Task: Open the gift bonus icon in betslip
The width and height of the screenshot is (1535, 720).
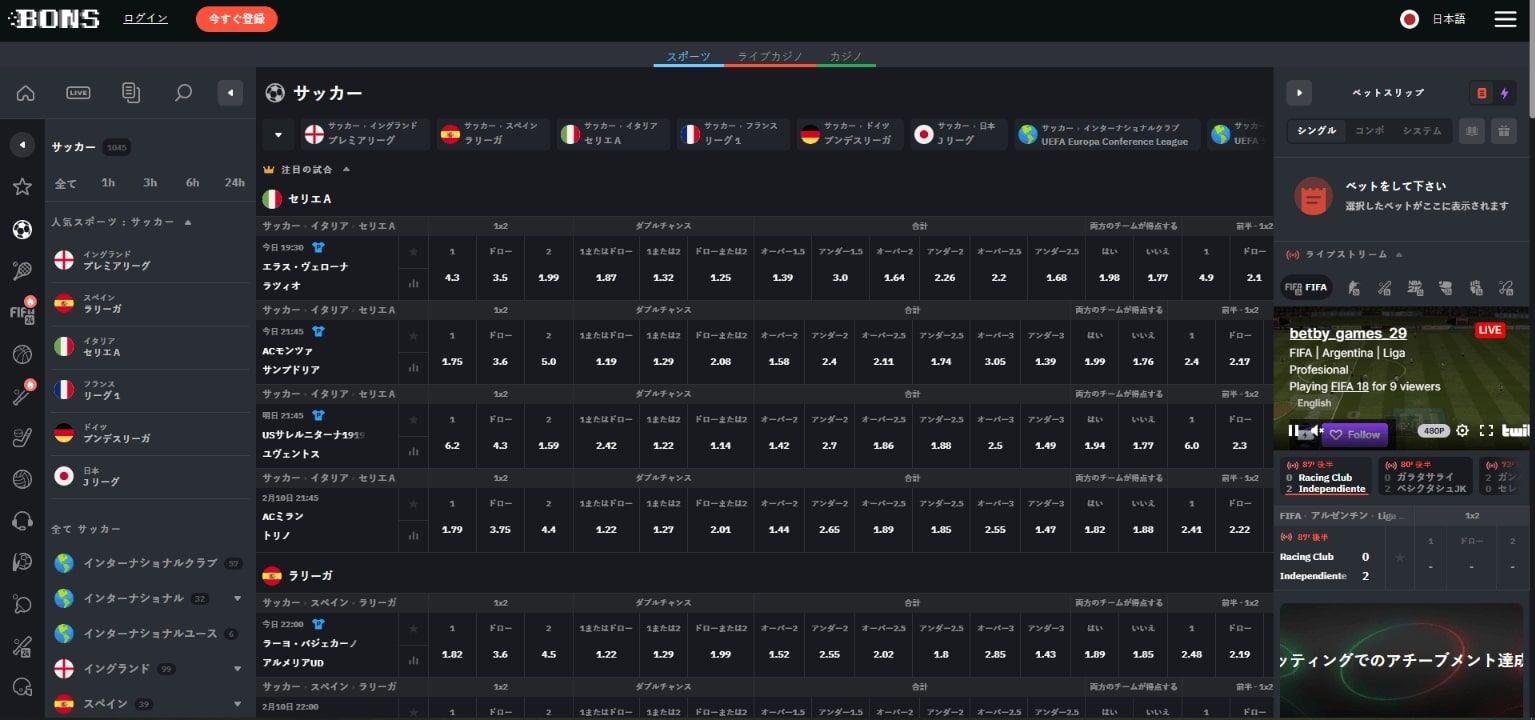Action: pyautogui.click(x=1502, y=130)
